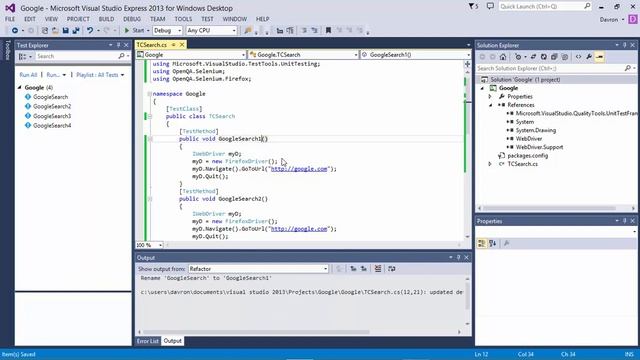Click the Solution Explorer horizontal scrollbar

pyautogui.click(x=549, y=208)
